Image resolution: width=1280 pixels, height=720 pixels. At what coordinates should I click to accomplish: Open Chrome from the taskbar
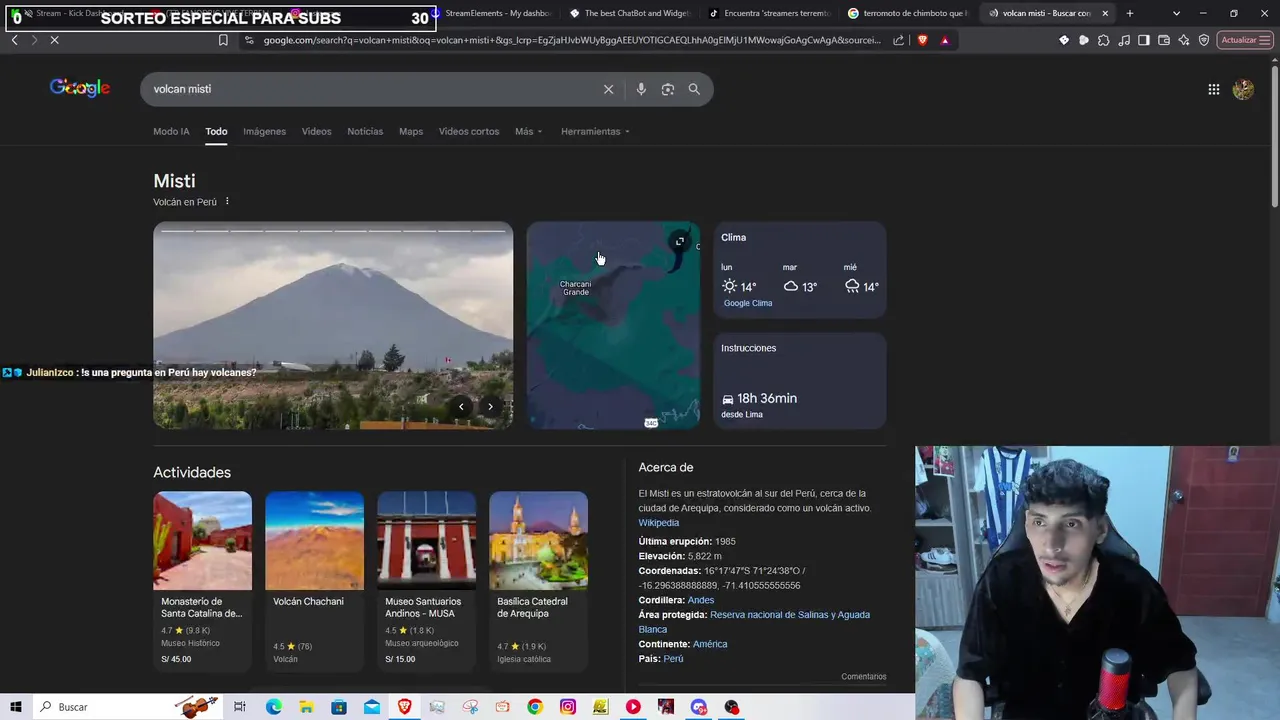tap(535, 707)
